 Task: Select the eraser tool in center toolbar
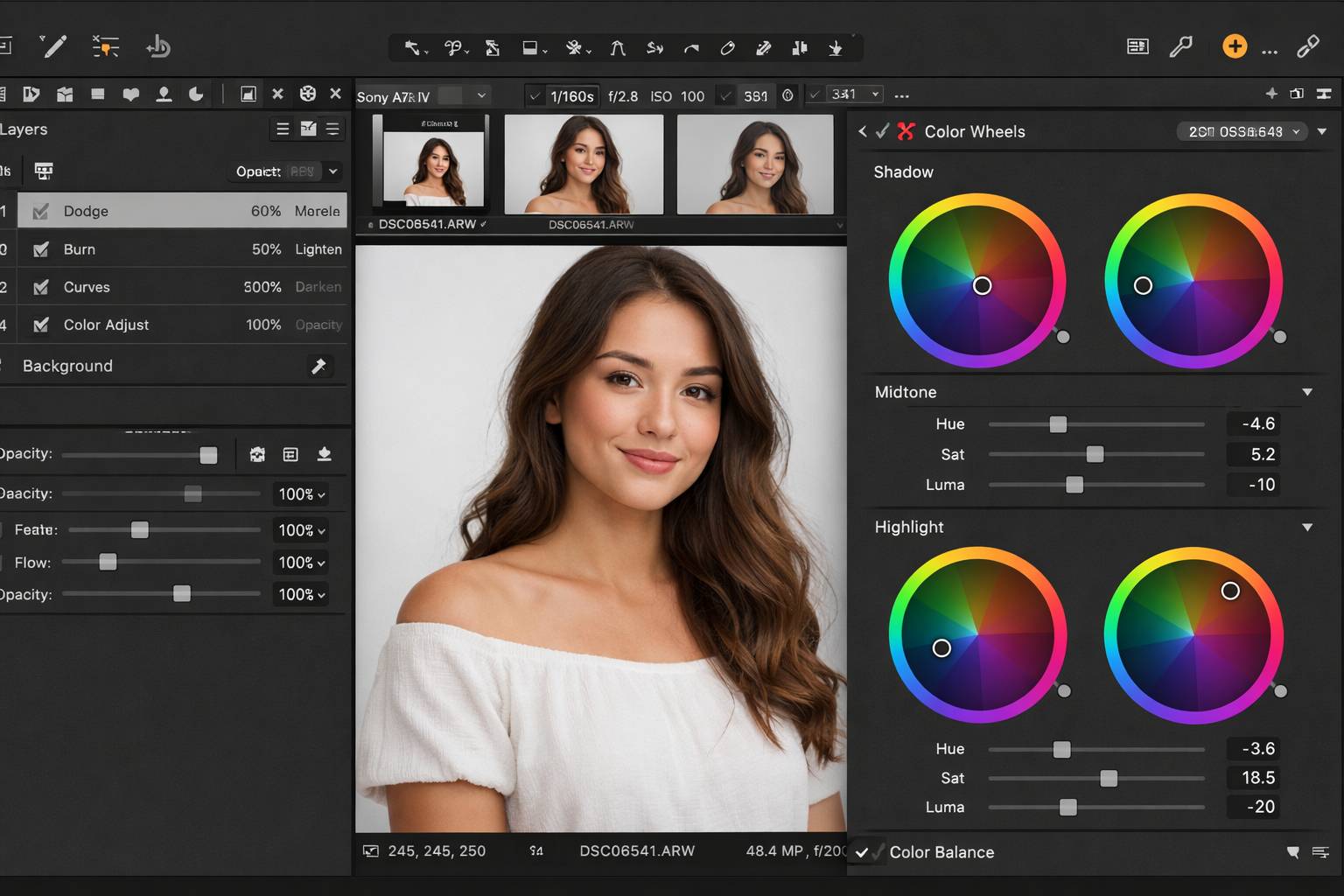(x=727, y=48)
